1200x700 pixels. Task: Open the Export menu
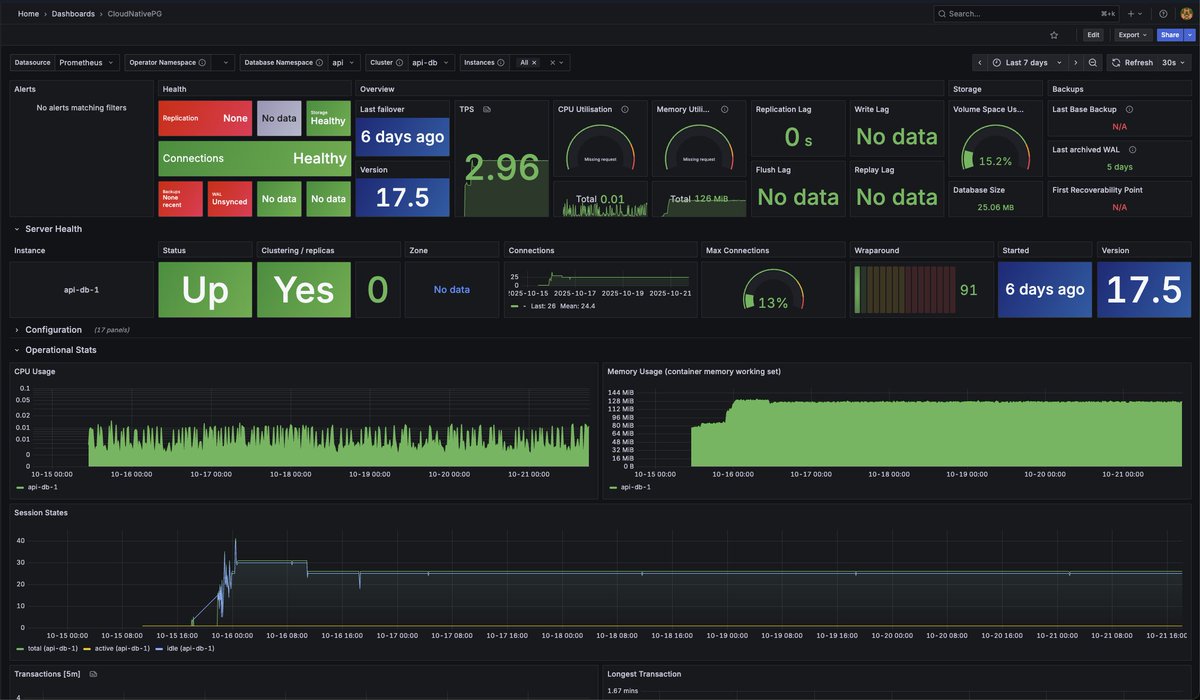pos(1133,35)
